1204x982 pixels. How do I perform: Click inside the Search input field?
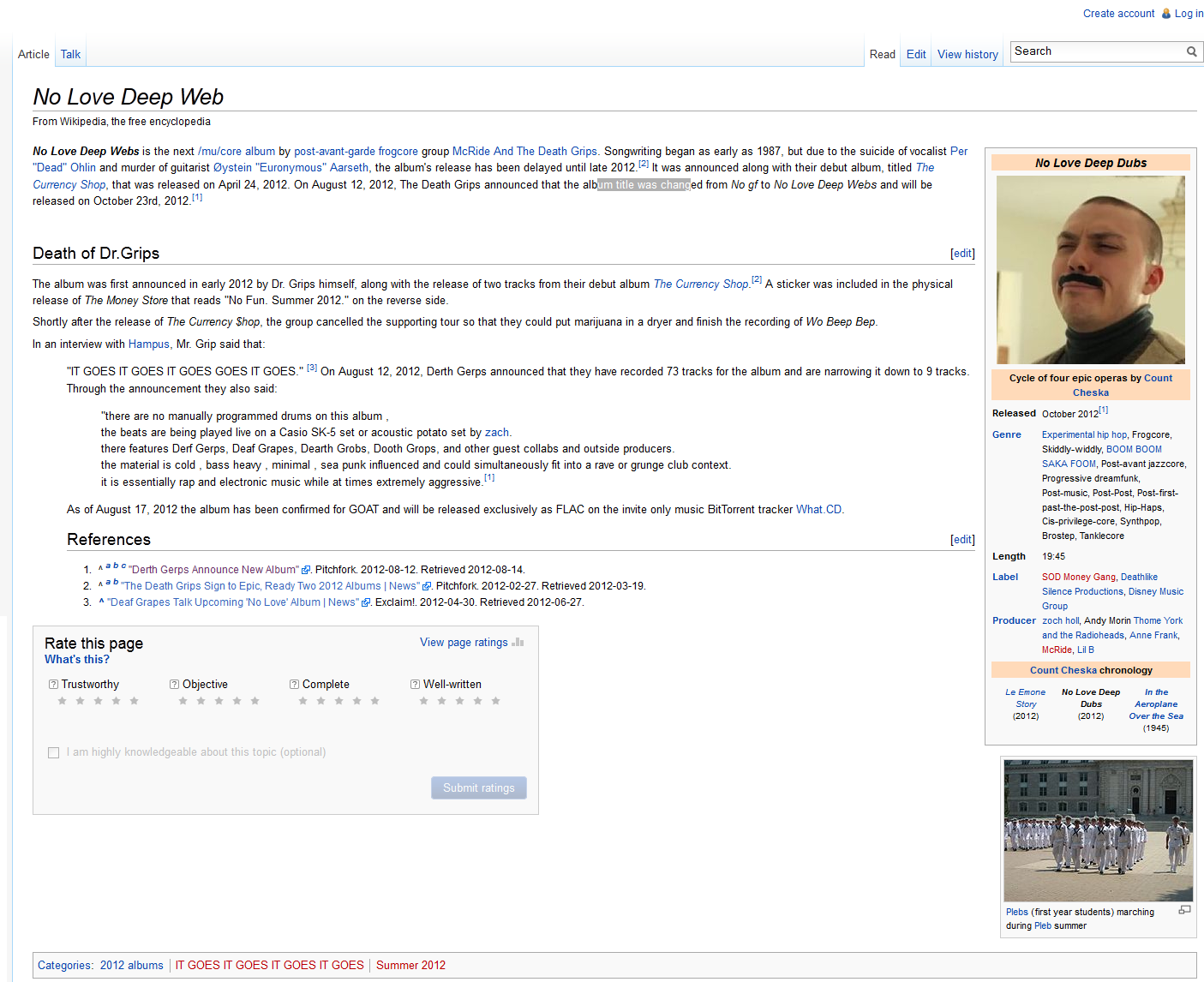coord(1095,51)
